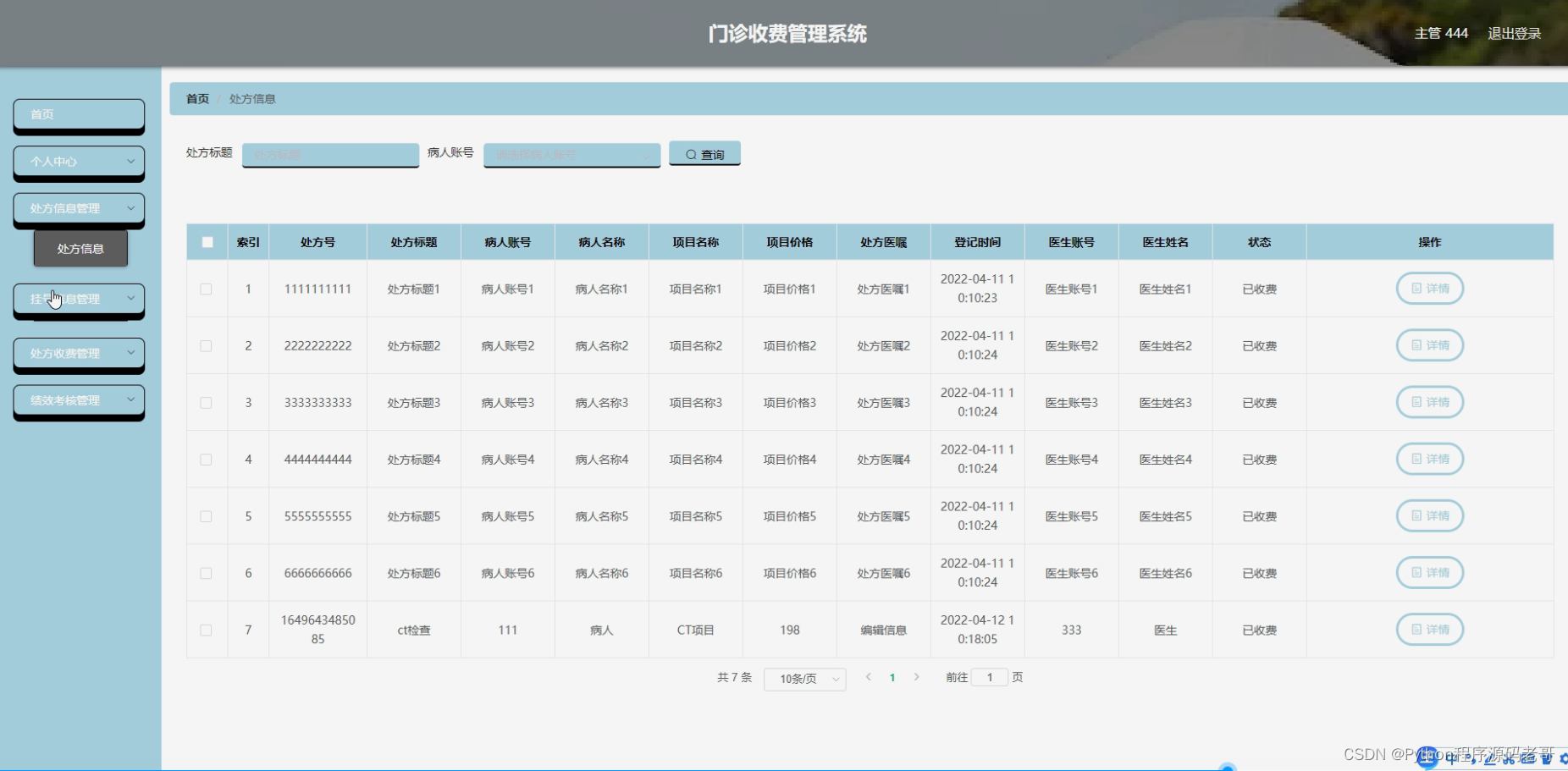Screen dimensions: 1568x771
Task: Click 首页 in the breadcrumb
Action: (196, 98)
